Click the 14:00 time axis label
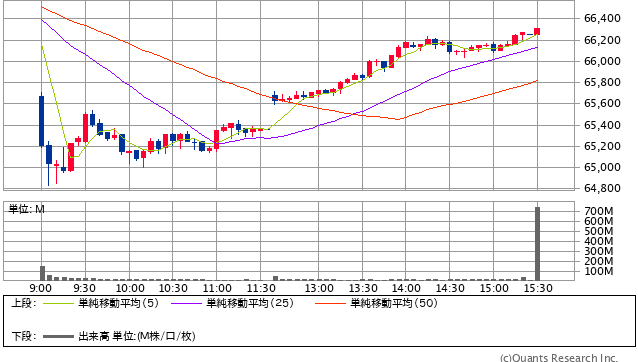 tap(406, 288)
